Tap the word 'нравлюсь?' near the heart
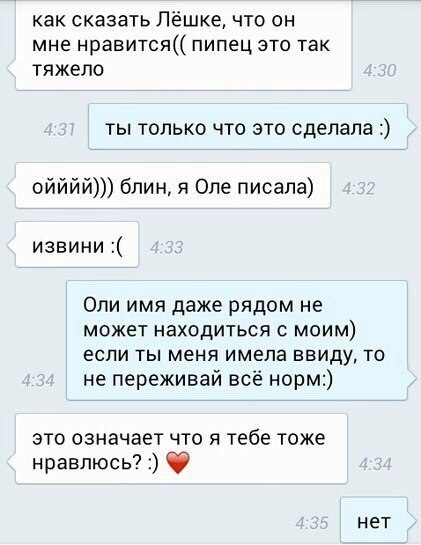The image size is (421, 545). 87,463
